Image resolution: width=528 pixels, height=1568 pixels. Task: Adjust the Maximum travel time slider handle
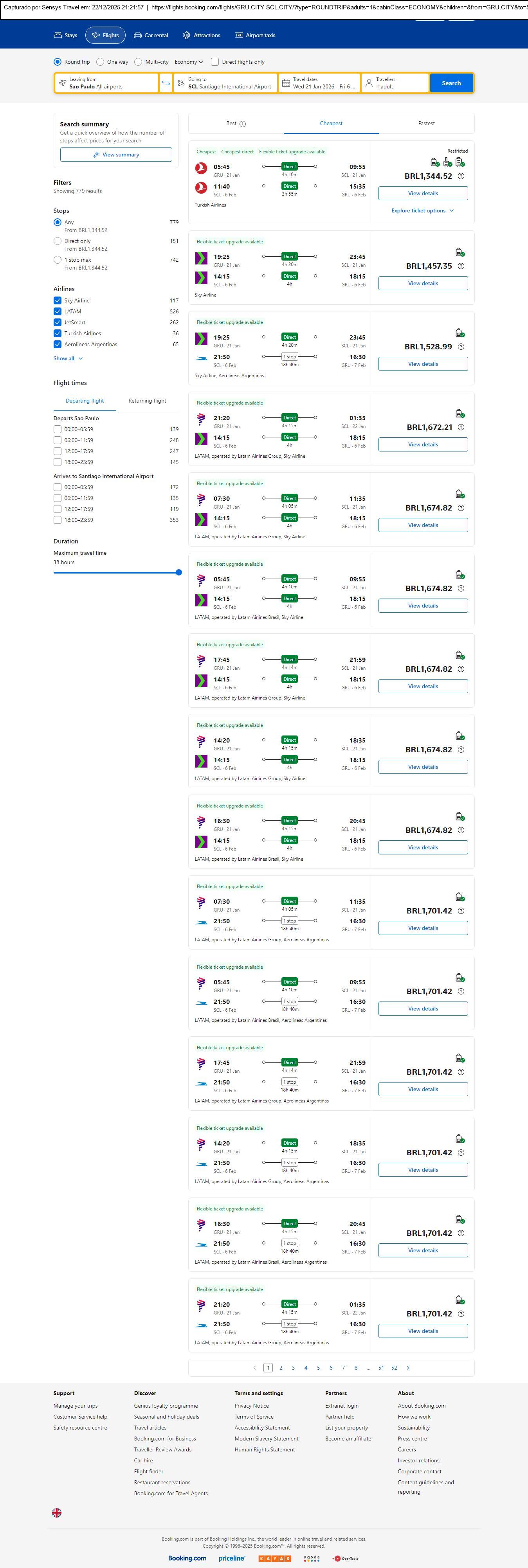178,572
